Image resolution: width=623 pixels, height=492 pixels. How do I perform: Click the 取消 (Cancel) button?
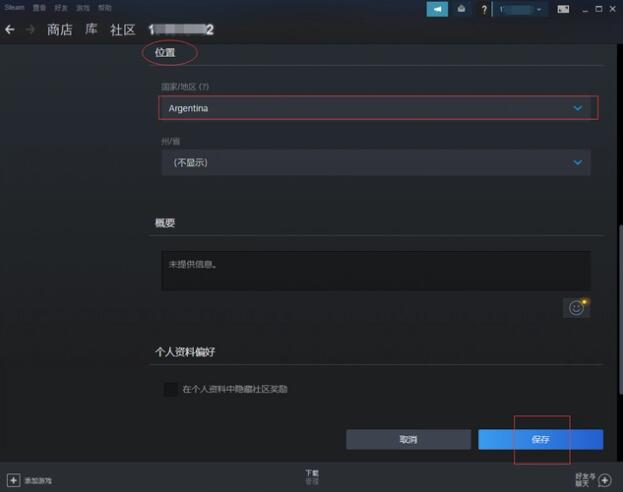coord(408,440)
